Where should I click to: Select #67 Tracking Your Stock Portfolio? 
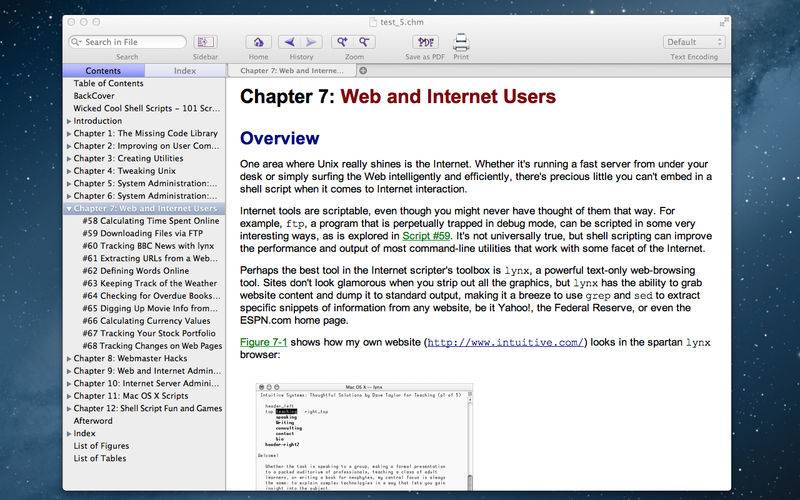[x=148, y=333]
